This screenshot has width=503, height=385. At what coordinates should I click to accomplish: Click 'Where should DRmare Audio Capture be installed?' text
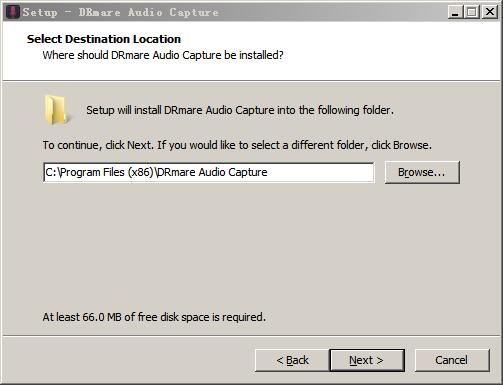tap(163, 55)
